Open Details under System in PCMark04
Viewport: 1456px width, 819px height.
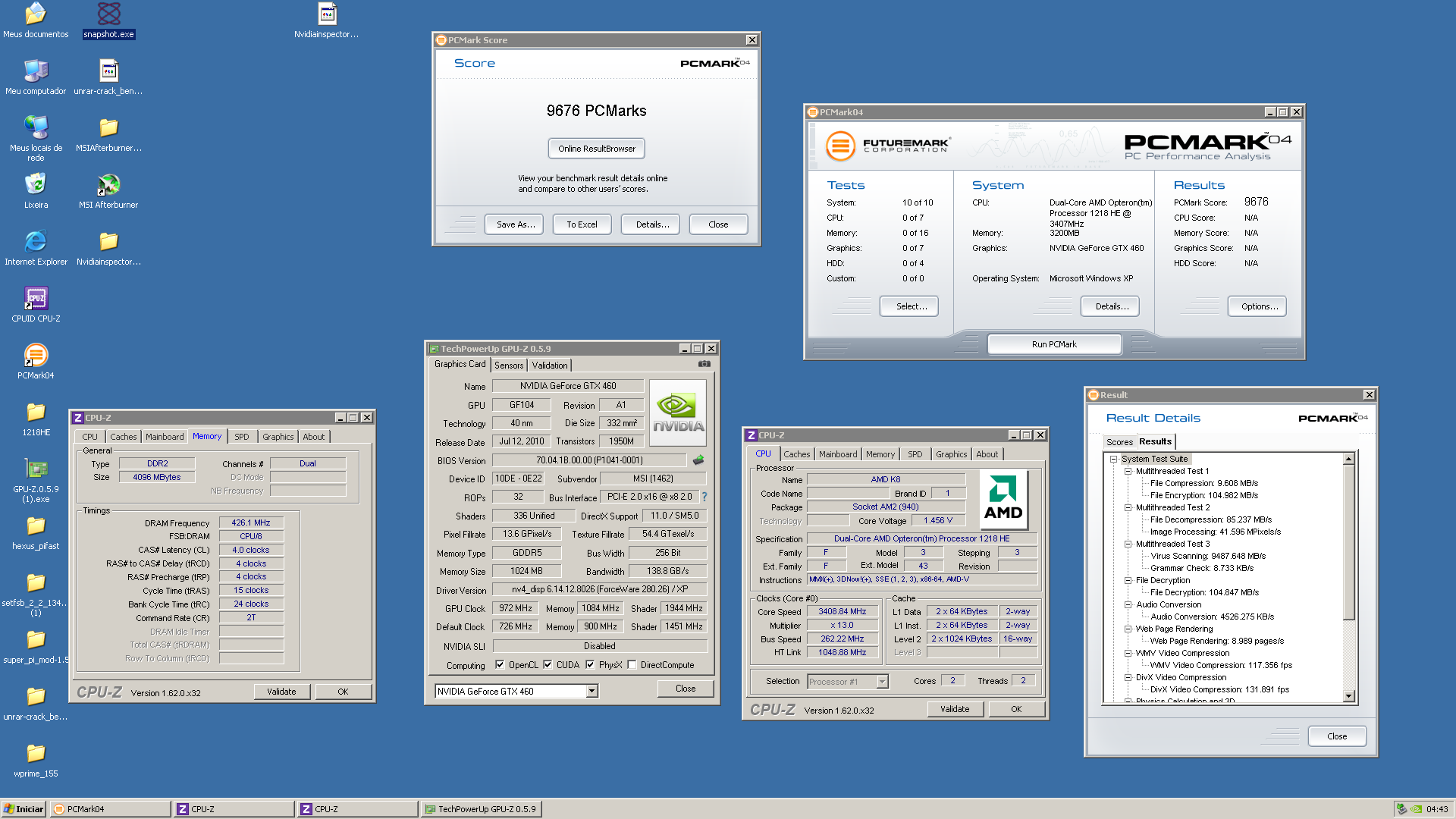[1111, 306]
